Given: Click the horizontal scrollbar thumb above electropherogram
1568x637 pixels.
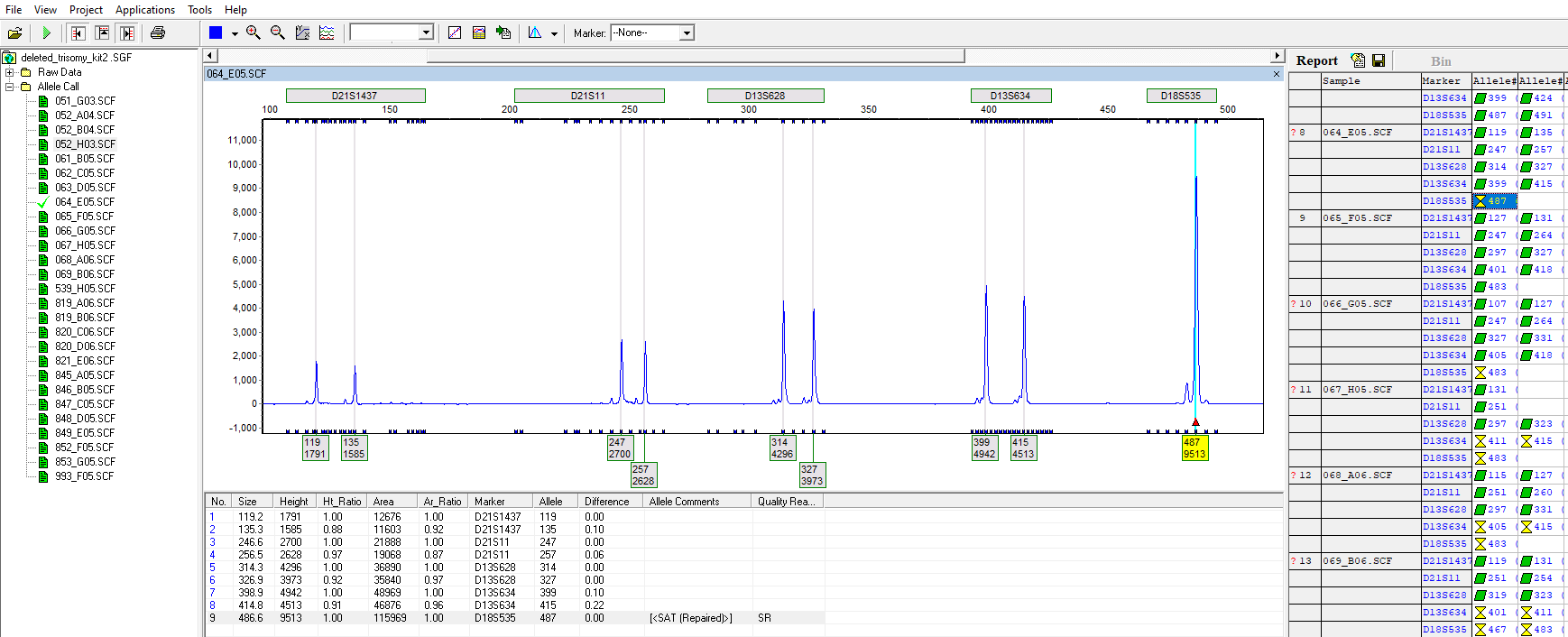Looking at the screenshot, I should (x=695, y=56).
